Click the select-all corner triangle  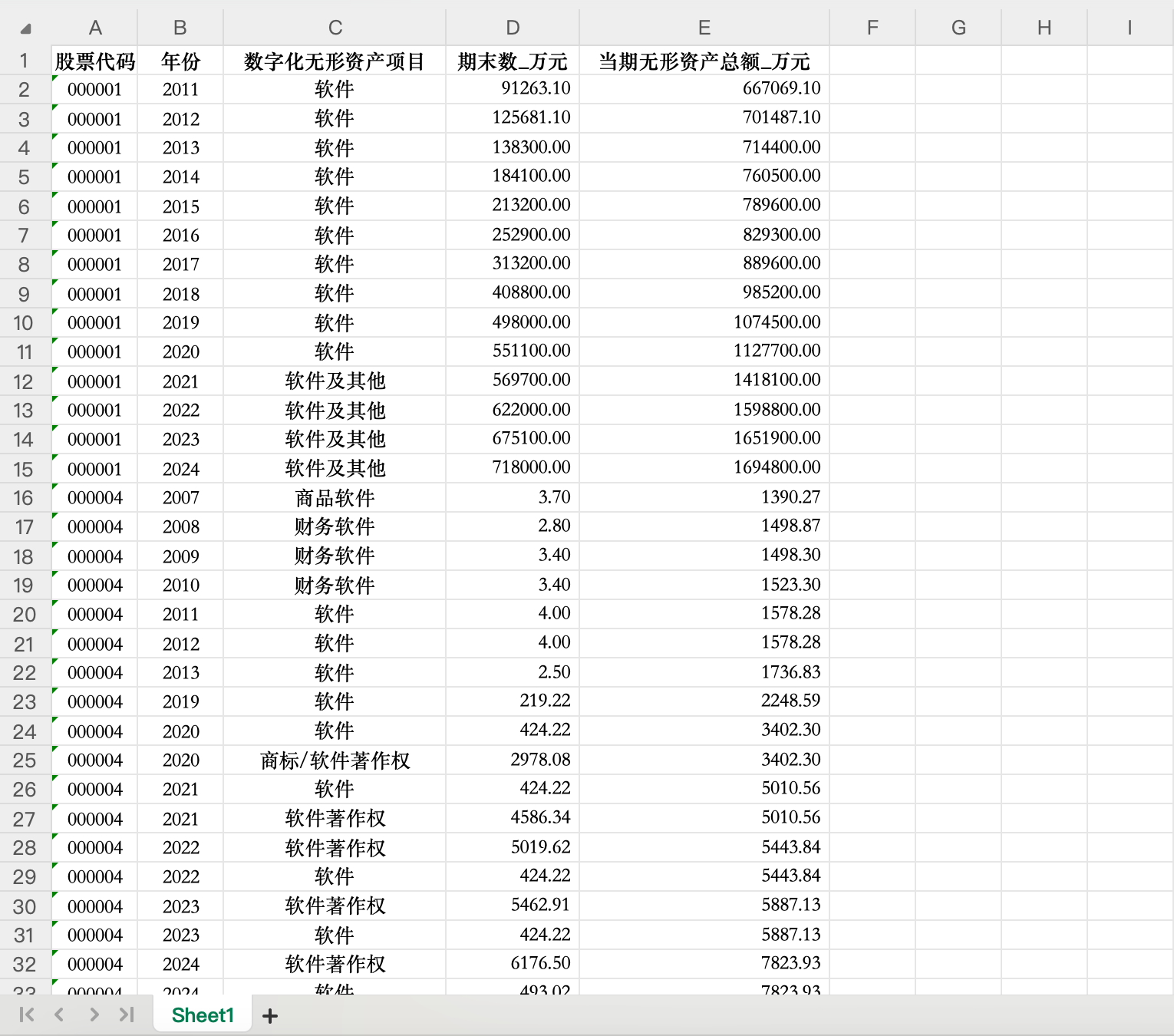25,29
